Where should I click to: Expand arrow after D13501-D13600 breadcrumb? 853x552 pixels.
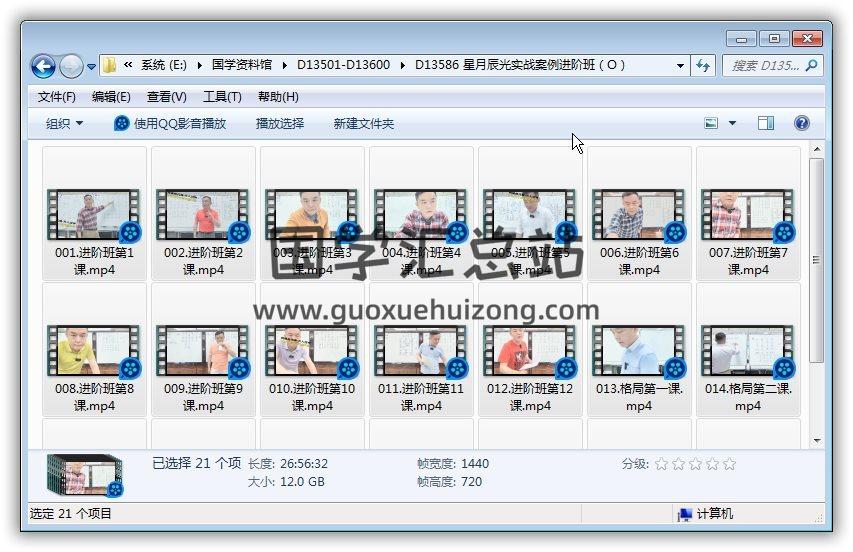pos(403,65)
